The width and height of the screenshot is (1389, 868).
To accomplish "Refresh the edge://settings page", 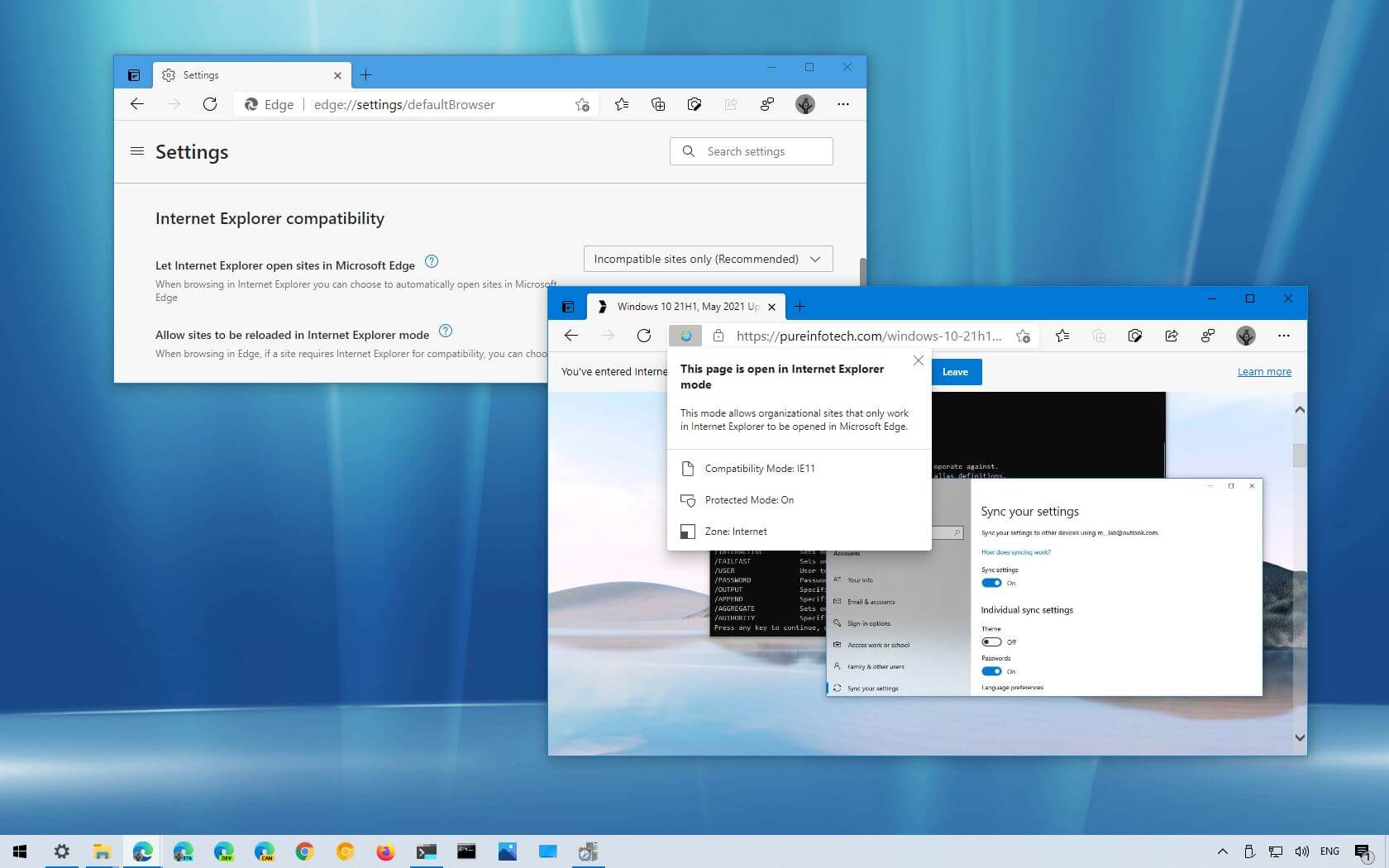I will [x=210, y=104].
